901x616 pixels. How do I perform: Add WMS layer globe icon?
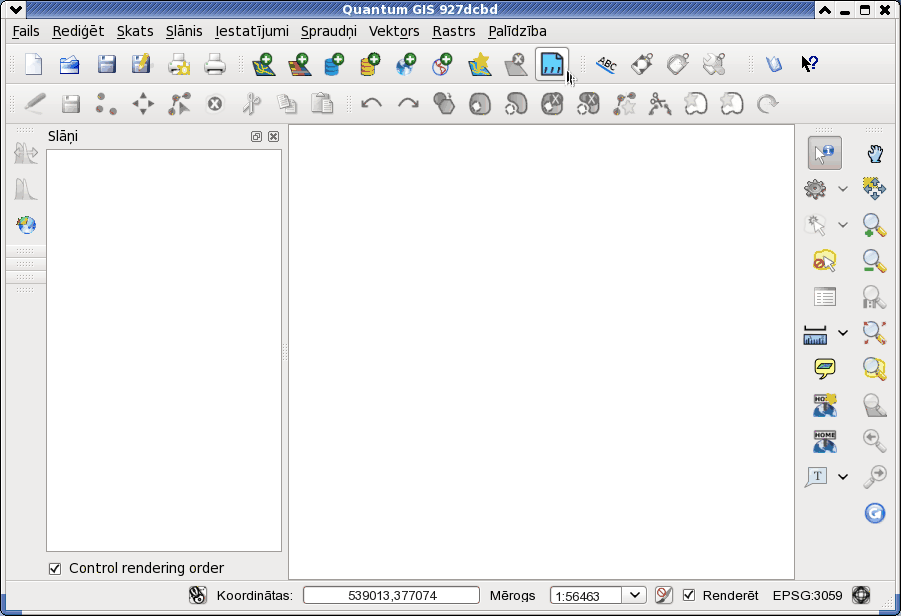[x=406, y=64]
